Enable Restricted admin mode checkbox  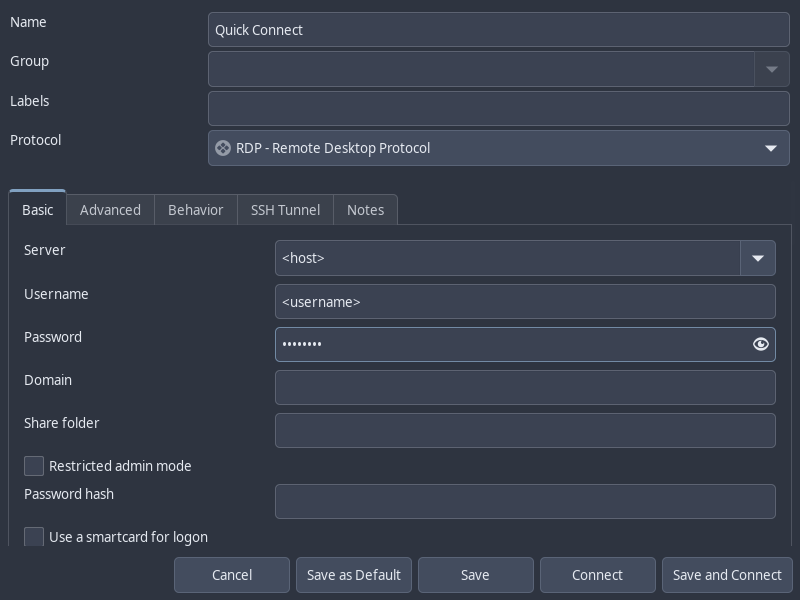(x=35, y=466)
